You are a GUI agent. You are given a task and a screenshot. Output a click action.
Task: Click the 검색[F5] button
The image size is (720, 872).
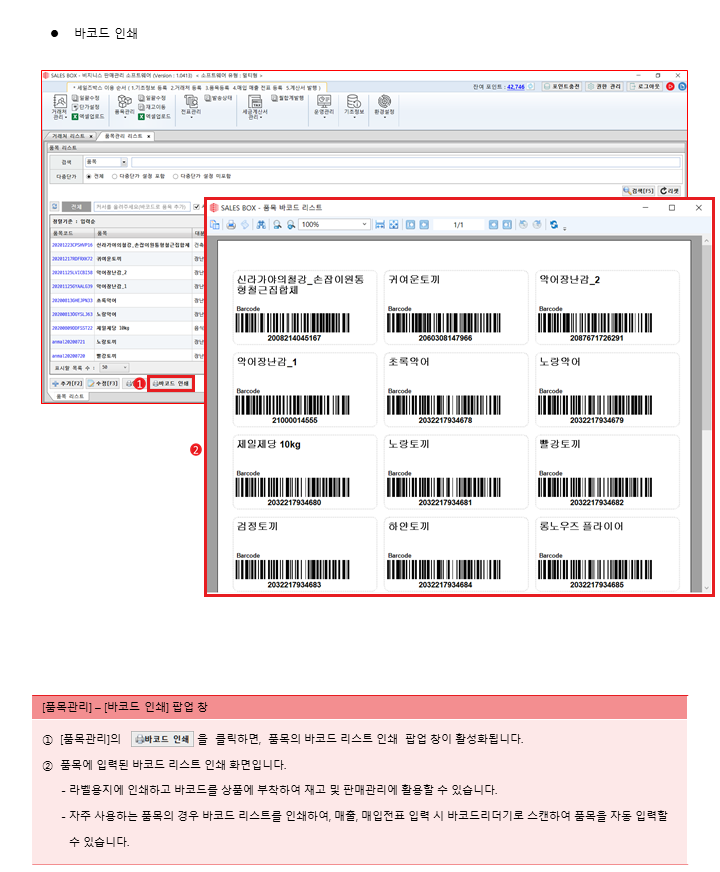coord(638,191)
